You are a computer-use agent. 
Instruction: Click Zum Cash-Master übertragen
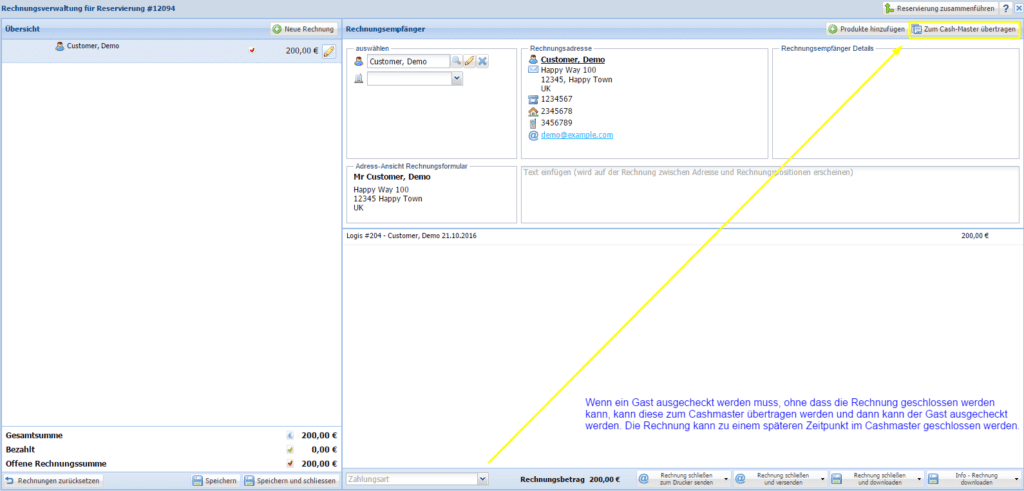tap(964, 29)
